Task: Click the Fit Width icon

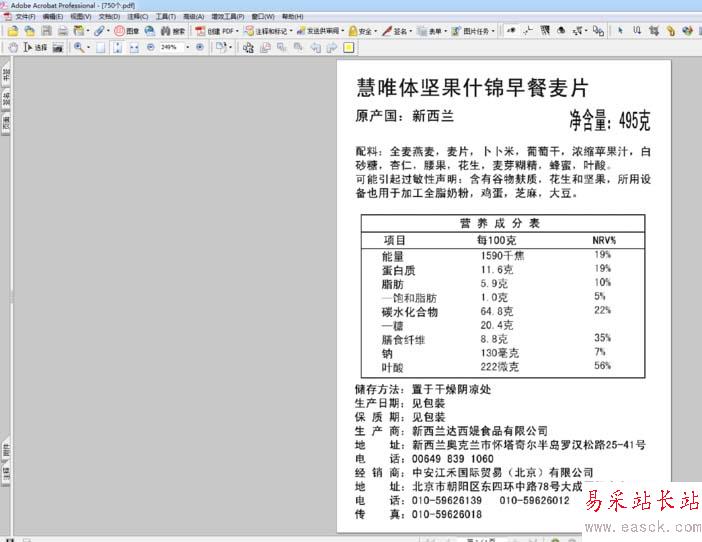Action: (134, 47)
